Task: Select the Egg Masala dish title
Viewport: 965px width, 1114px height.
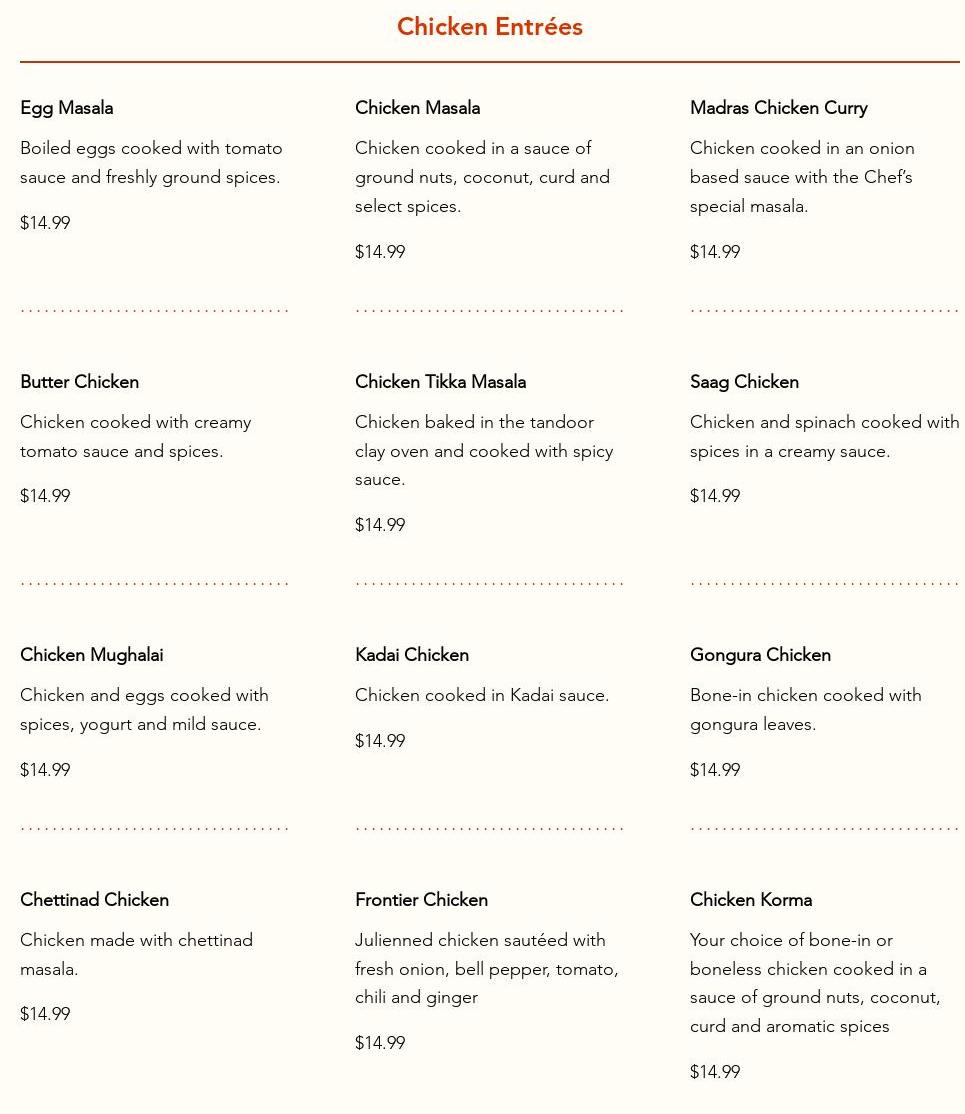Action: coord(66,108)
